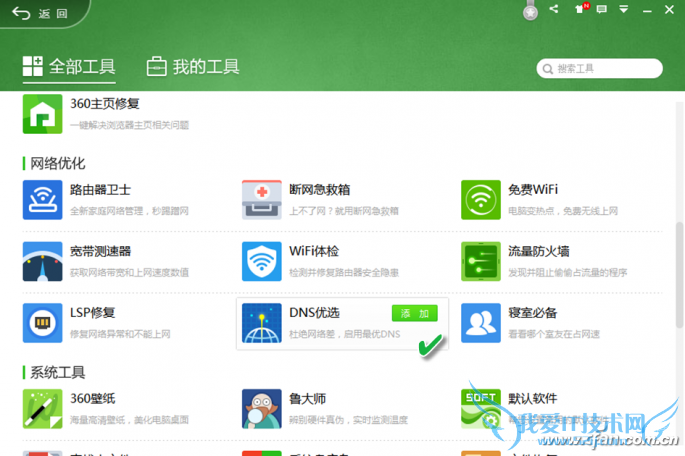685x456 pixels.
Task: Open 流量防火墙 firewall icon
Action: pos(481,261)
